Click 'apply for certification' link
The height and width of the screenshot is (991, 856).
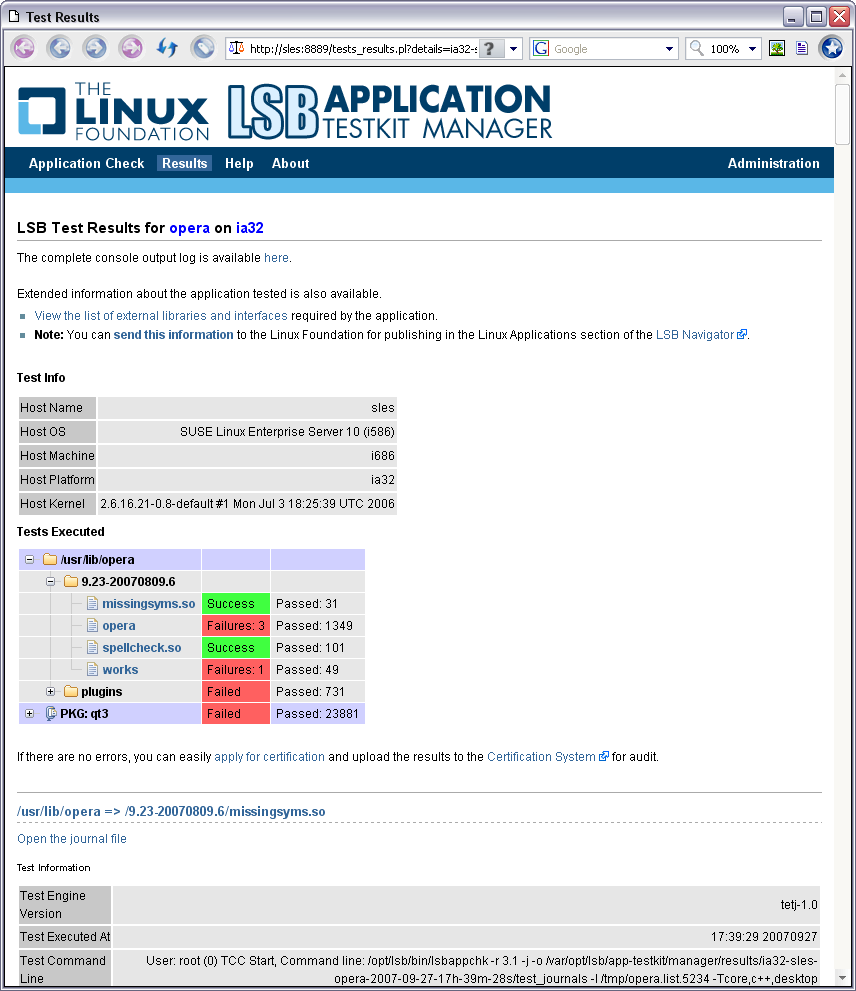pos(269,757)
